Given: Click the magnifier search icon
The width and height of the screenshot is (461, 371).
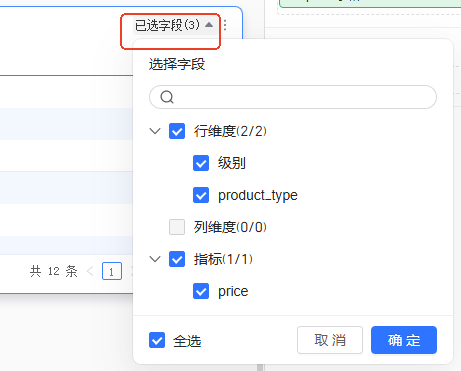Looking at the screenshot, I should point(167,97).
